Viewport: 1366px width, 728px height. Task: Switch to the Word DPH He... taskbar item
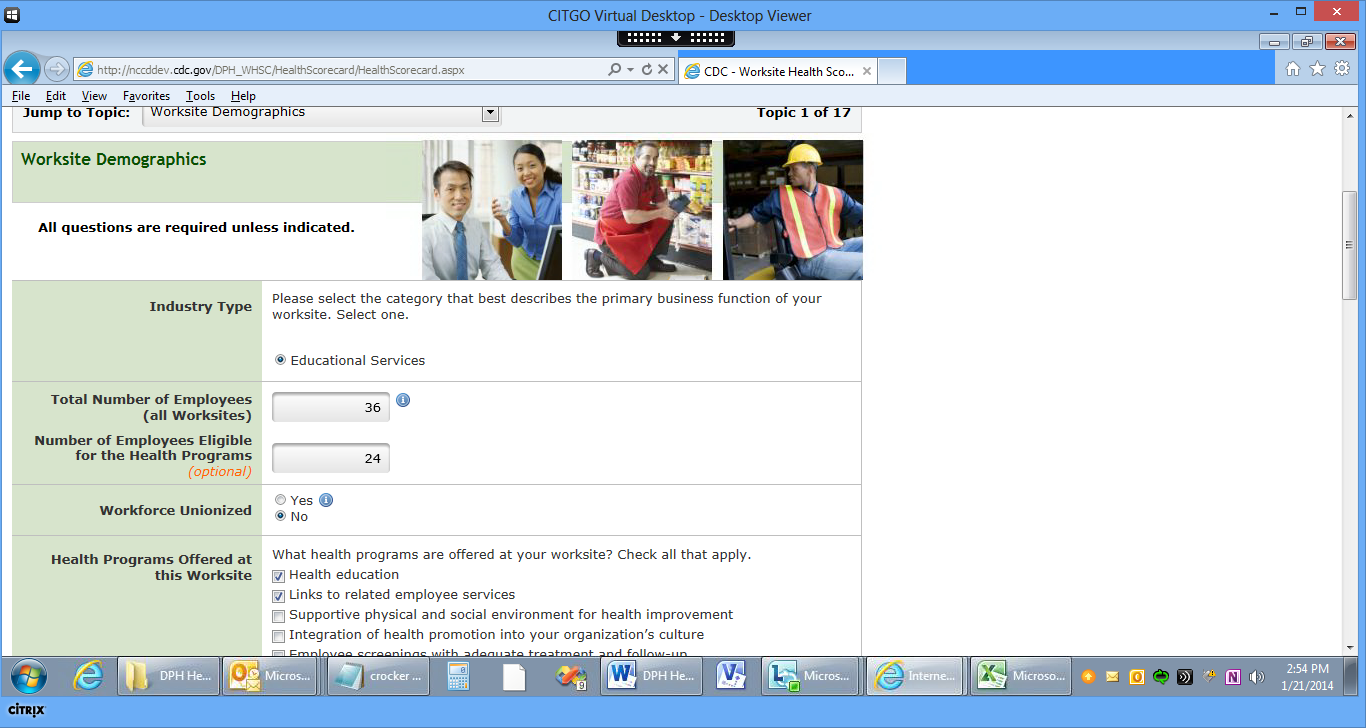click(x=650, y=676)
